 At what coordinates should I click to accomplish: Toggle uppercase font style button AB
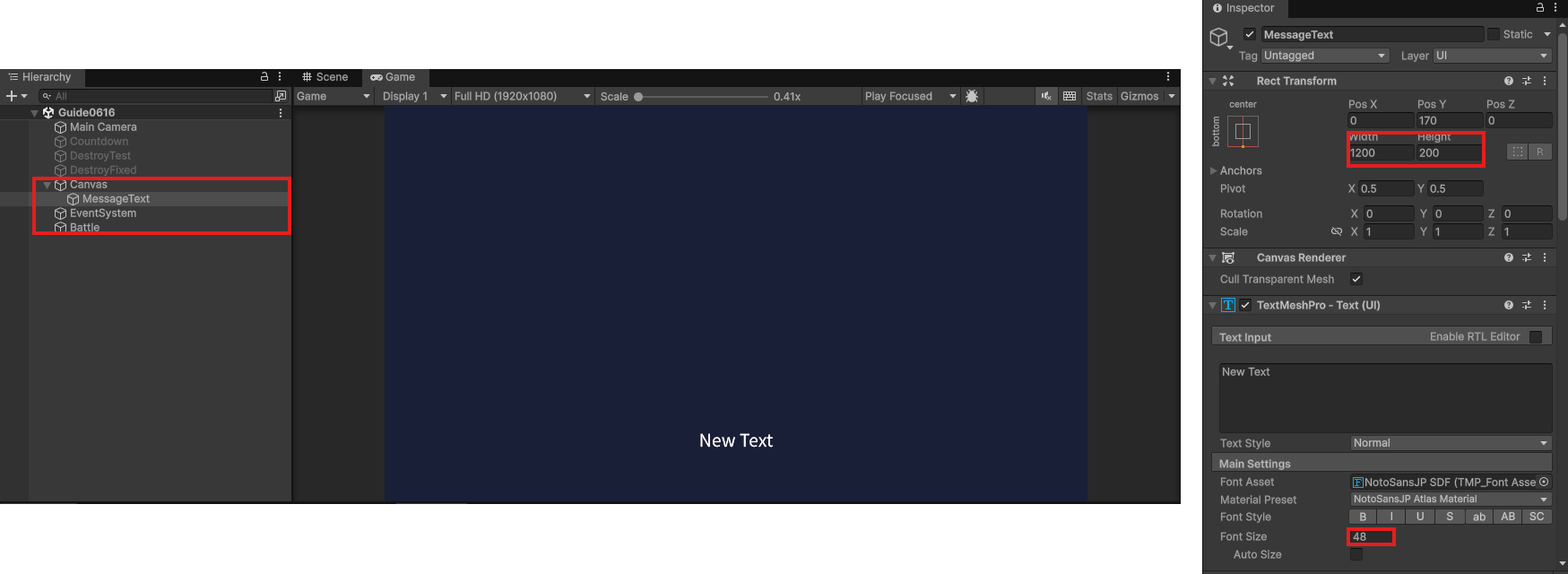coord(1508,517)
